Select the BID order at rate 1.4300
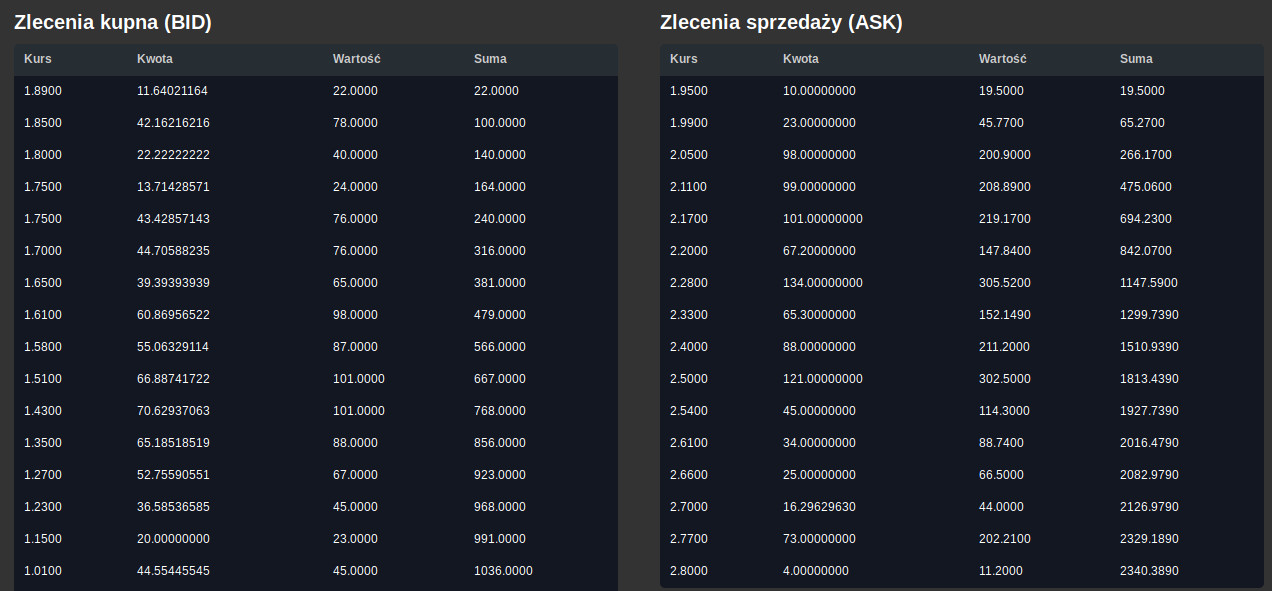 click(x=316, y=411)
